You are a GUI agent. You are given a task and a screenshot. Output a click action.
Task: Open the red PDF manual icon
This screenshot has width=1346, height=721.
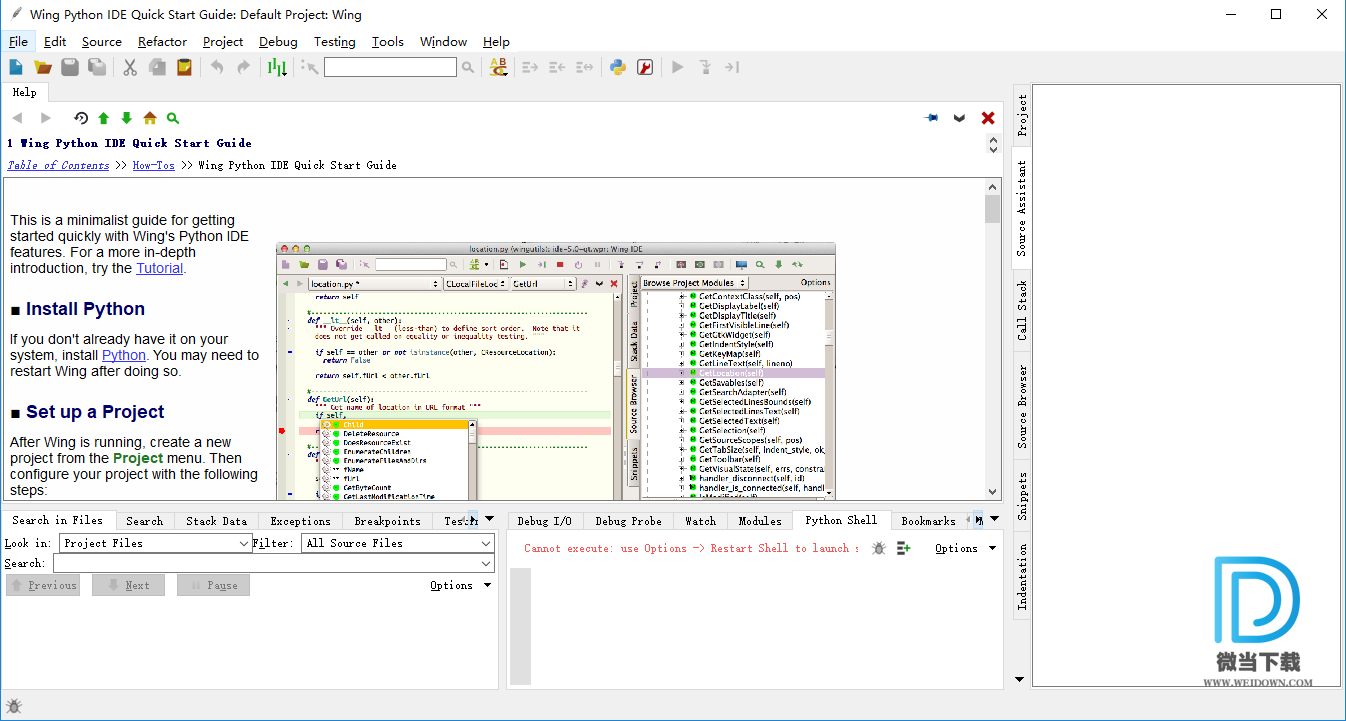(645, 67)
